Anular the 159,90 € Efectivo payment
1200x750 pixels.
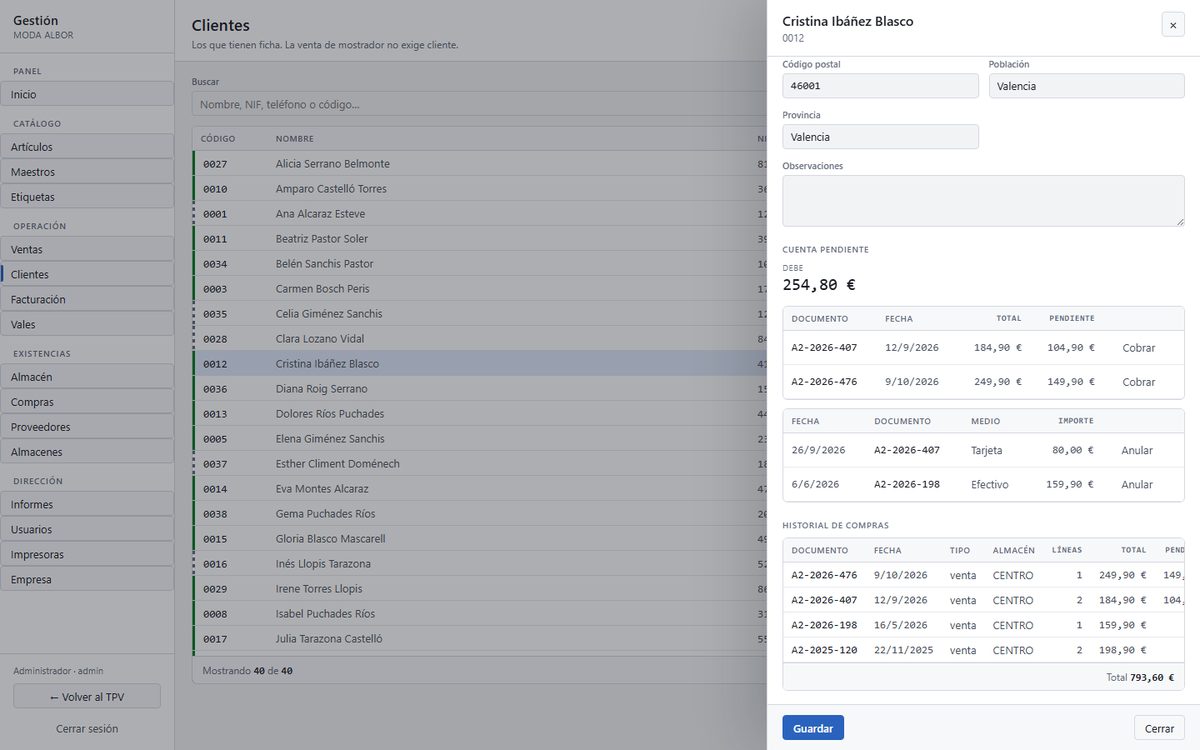(1137, 484)
